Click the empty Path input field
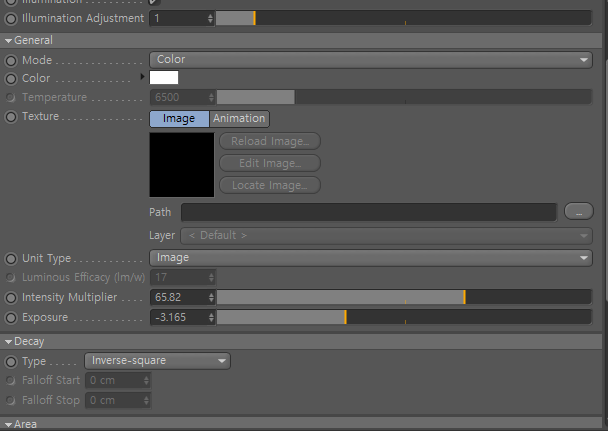The image size is (608, 431). click(369, 212)
